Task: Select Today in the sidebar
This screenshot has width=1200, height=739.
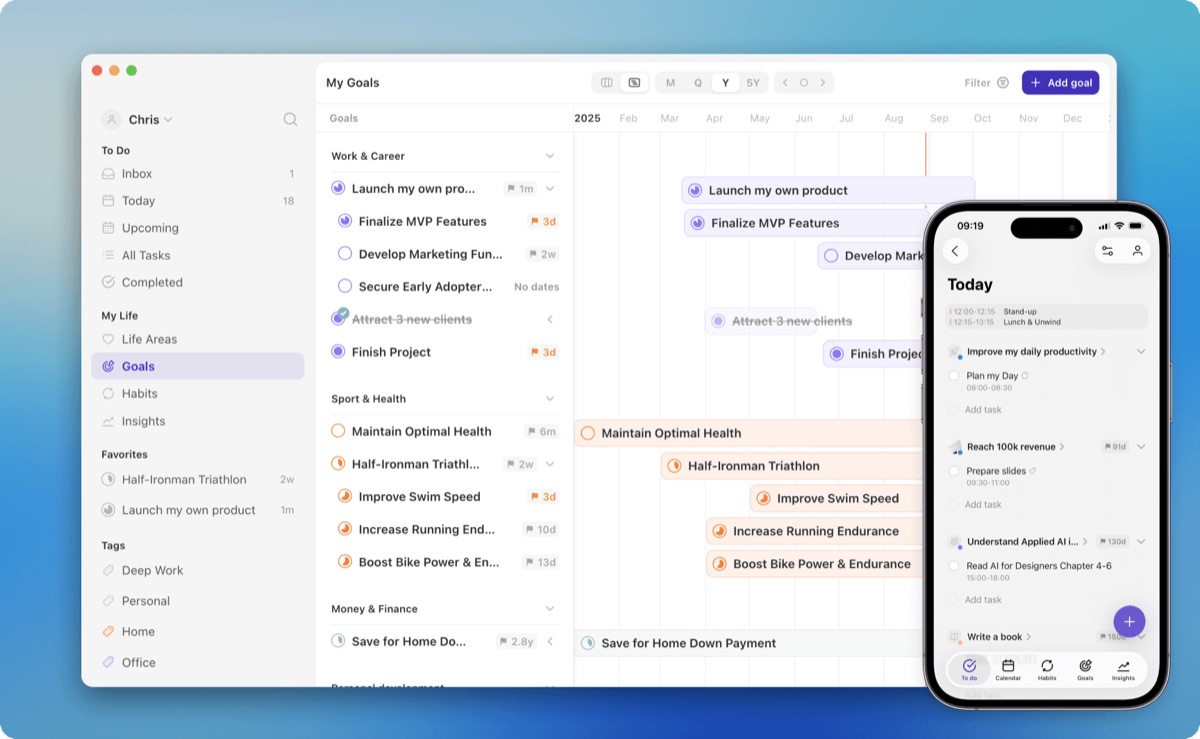Action: click(198, 201)
